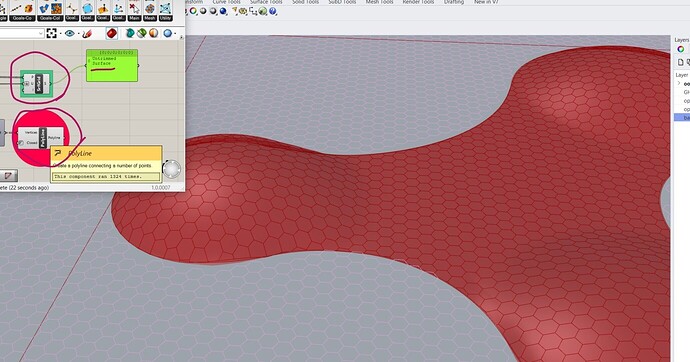Image resolution: width=690 pixels, height=362 pixels.
Task: Click the icon above the Utility tab
Action: coord(165,8)
